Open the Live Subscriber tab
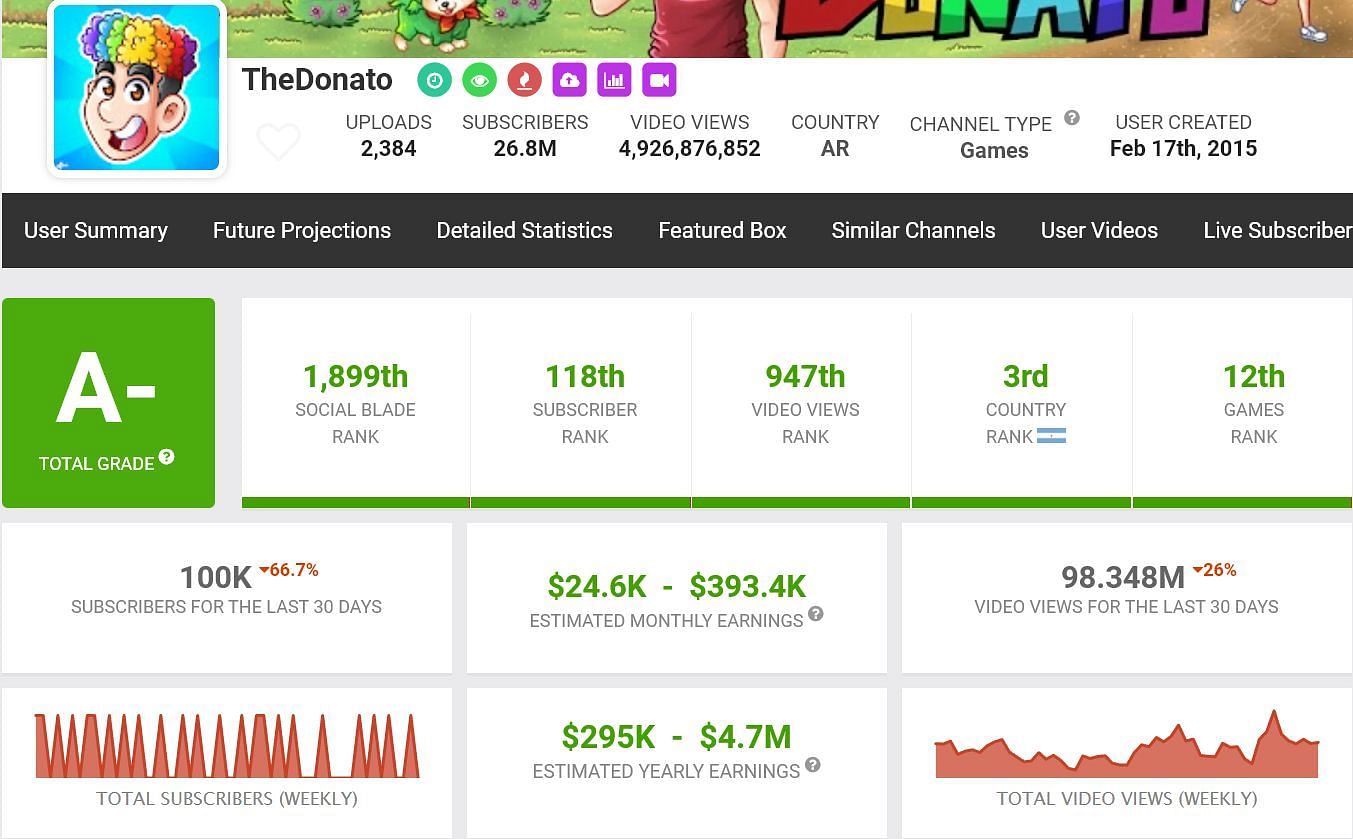The height and width of the screenshot is (839, 1353). tap(1277, 230)
